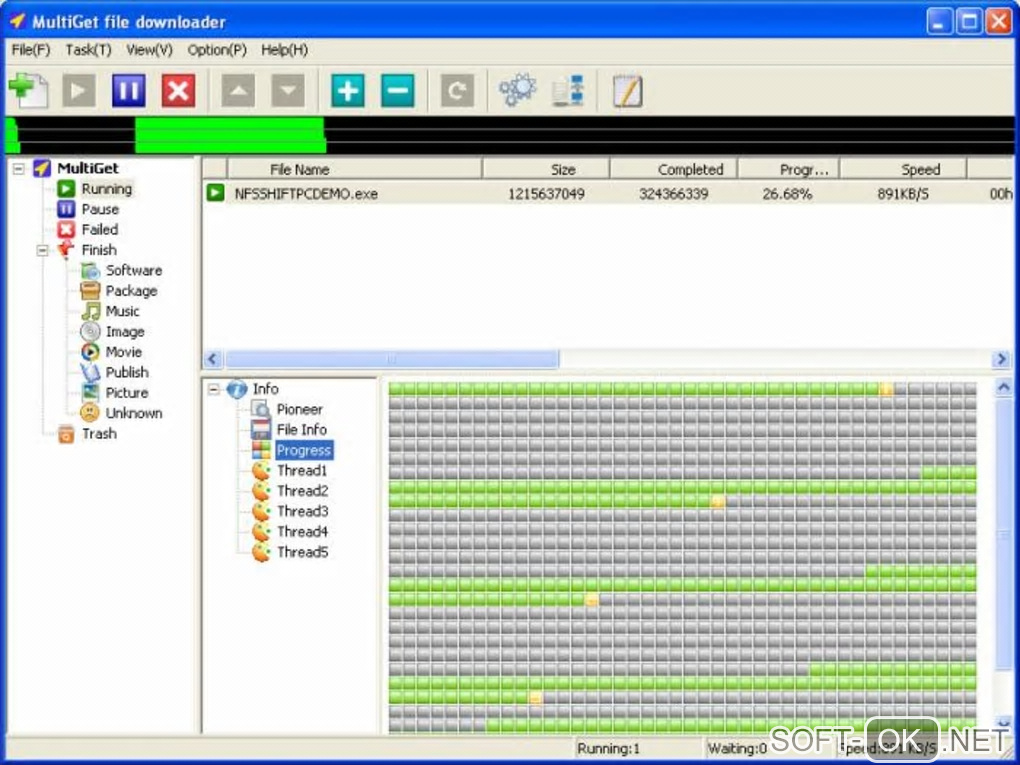This screenshot has width=1020, height=765.
Task: Click the reload task toolbar button
Action: 457,90
